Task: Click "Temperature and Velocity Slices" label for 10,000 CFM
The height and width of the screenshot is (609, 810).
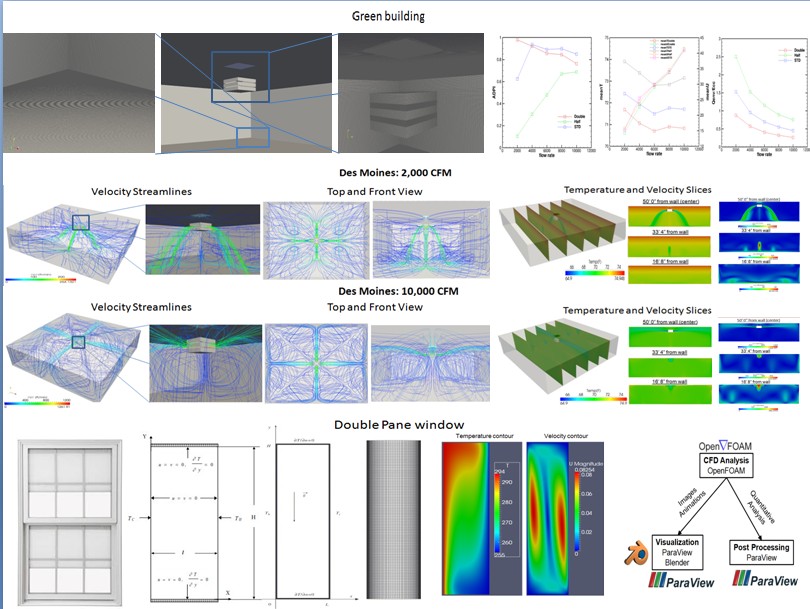Action: coord(637,310)
